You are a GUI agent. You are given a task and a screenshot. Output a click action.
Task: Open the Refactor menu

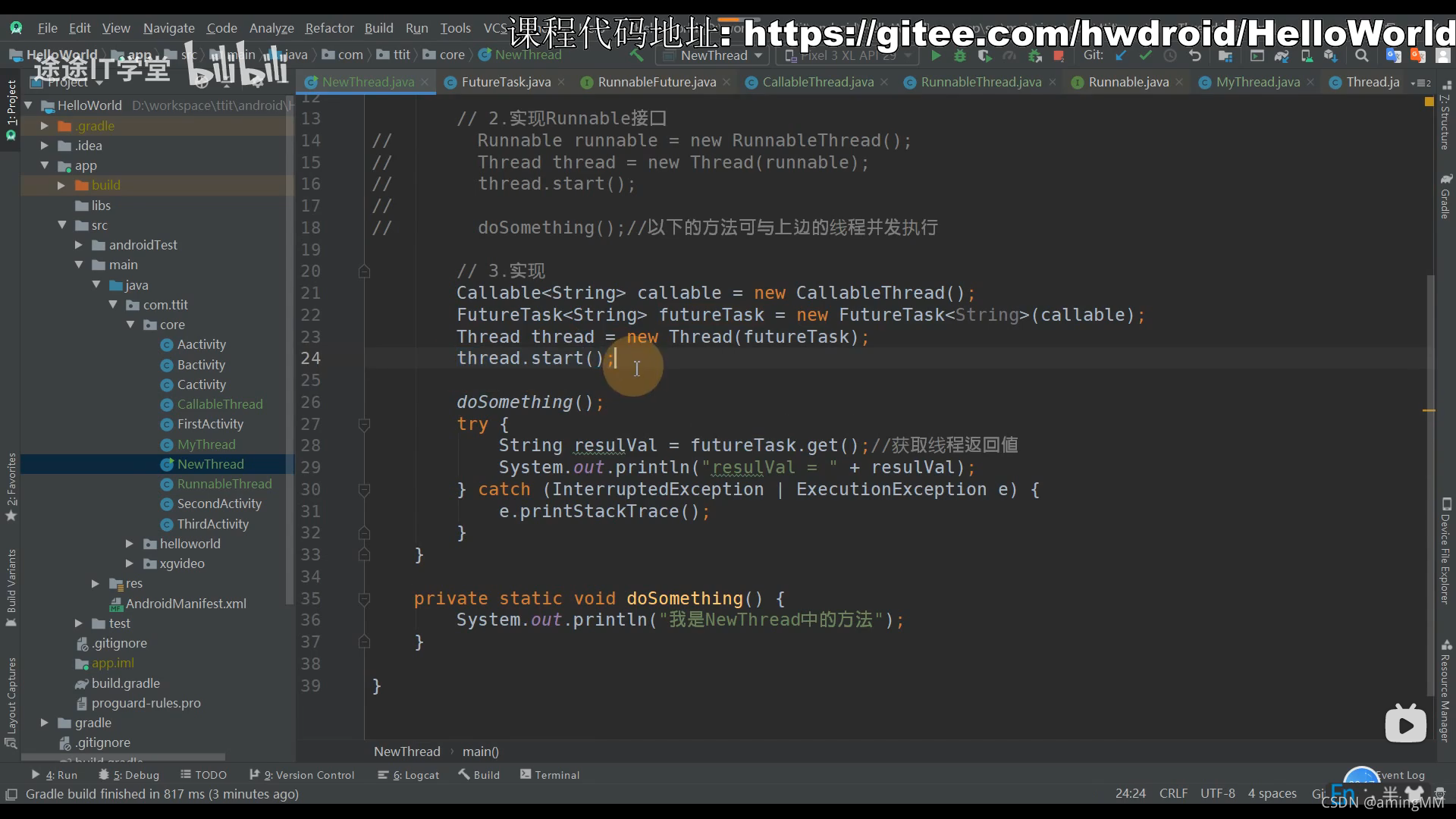329,28
